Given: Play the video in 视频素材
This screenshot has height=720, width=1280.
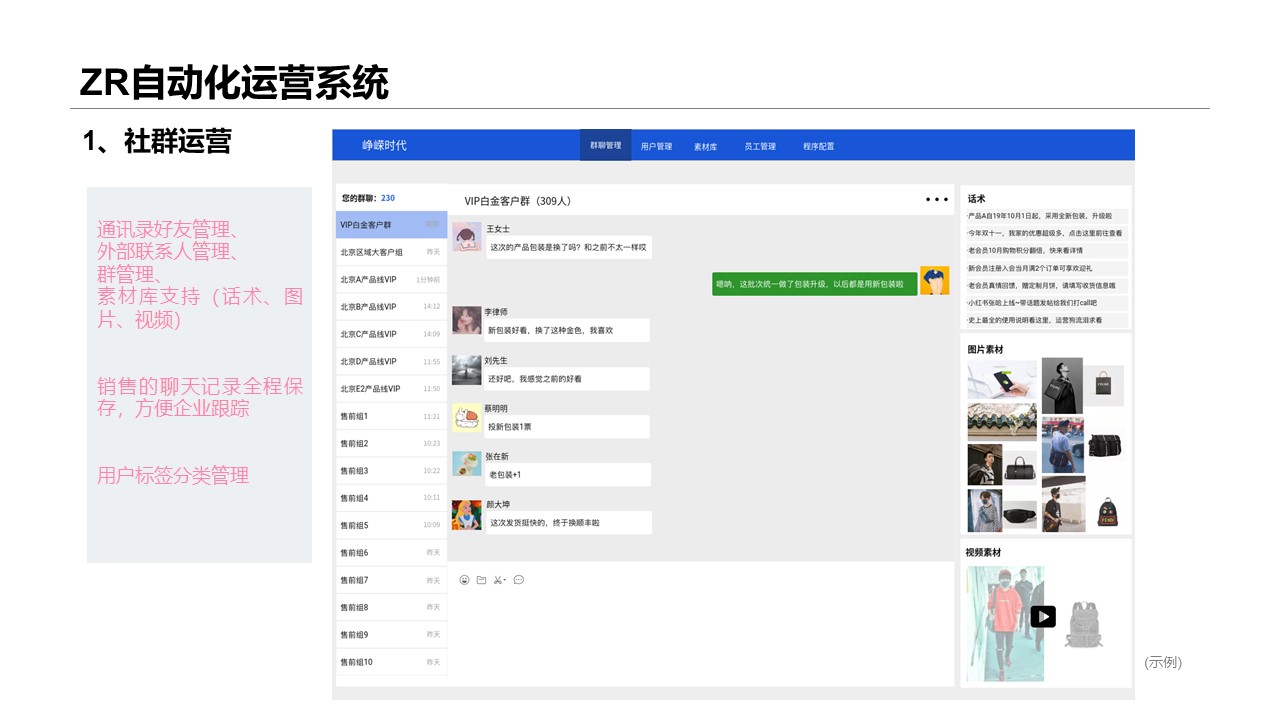Looking at the screenshot, I should click(x=1042, y=617).
